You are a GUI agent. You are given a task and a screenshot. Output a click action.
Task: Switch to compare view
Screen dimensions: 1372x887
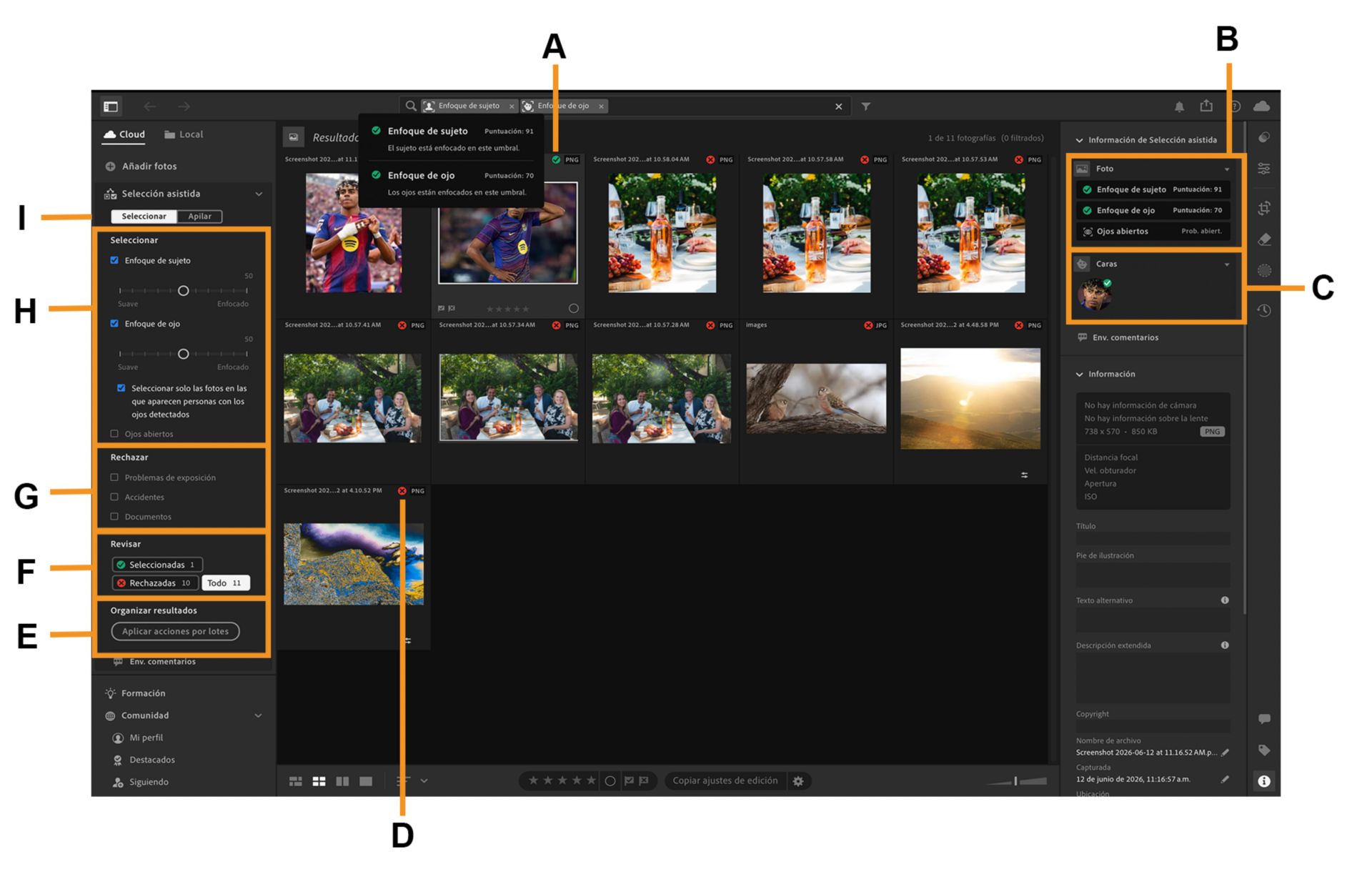[x=342, y=781]
